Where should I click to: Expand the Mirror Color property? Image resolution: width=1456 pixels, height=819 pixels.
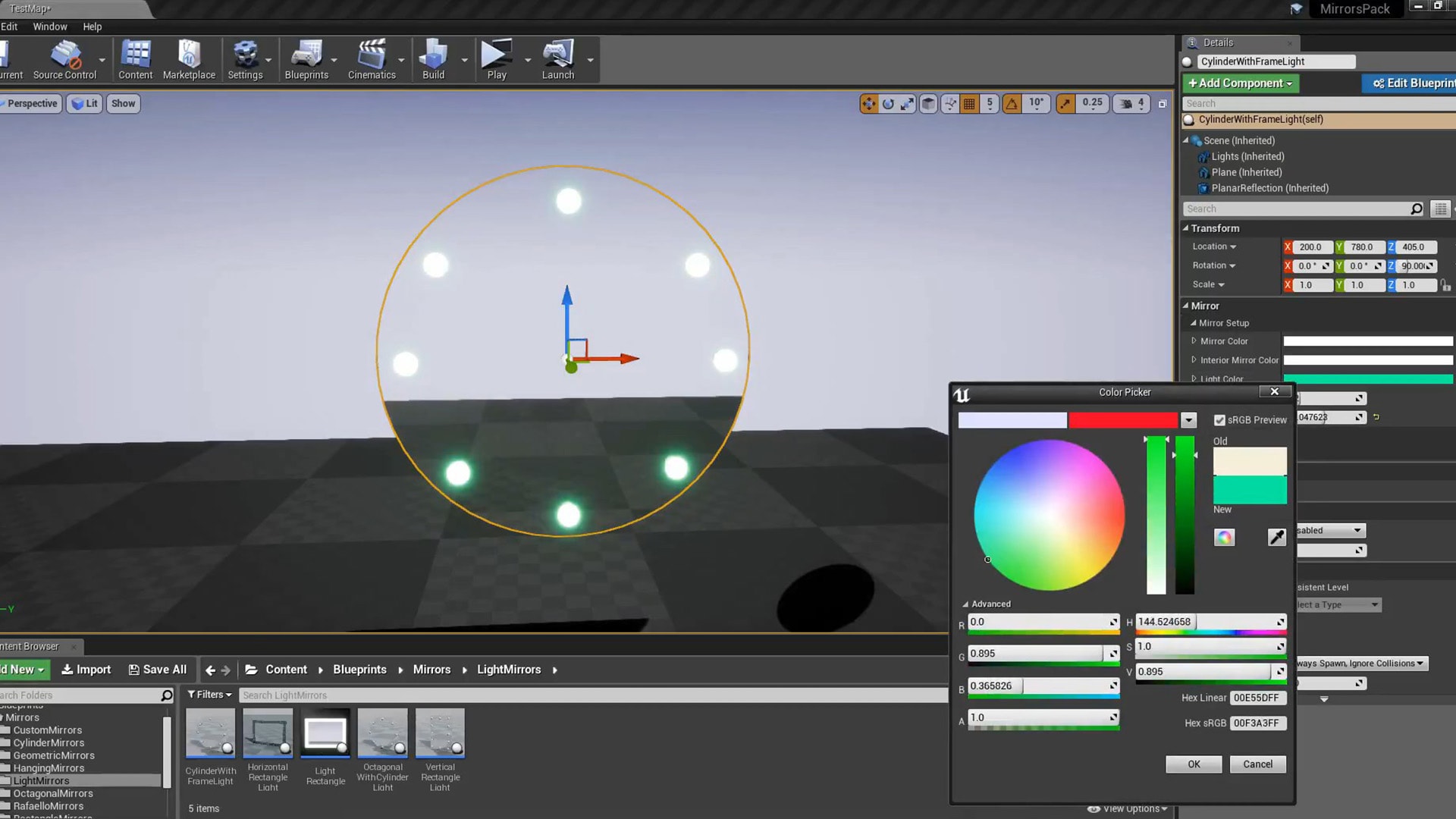click(x=1196, y=340)
